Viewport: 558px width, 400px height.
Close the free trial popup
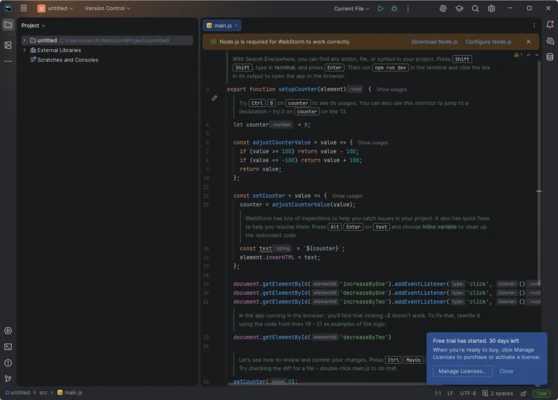506,371
